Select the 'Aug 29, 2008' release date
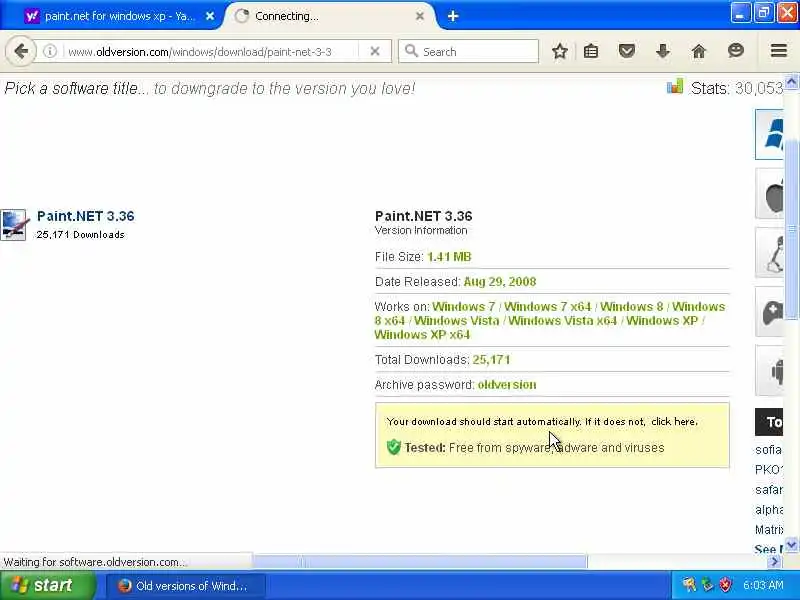800x600 pixels. (499, 282)
